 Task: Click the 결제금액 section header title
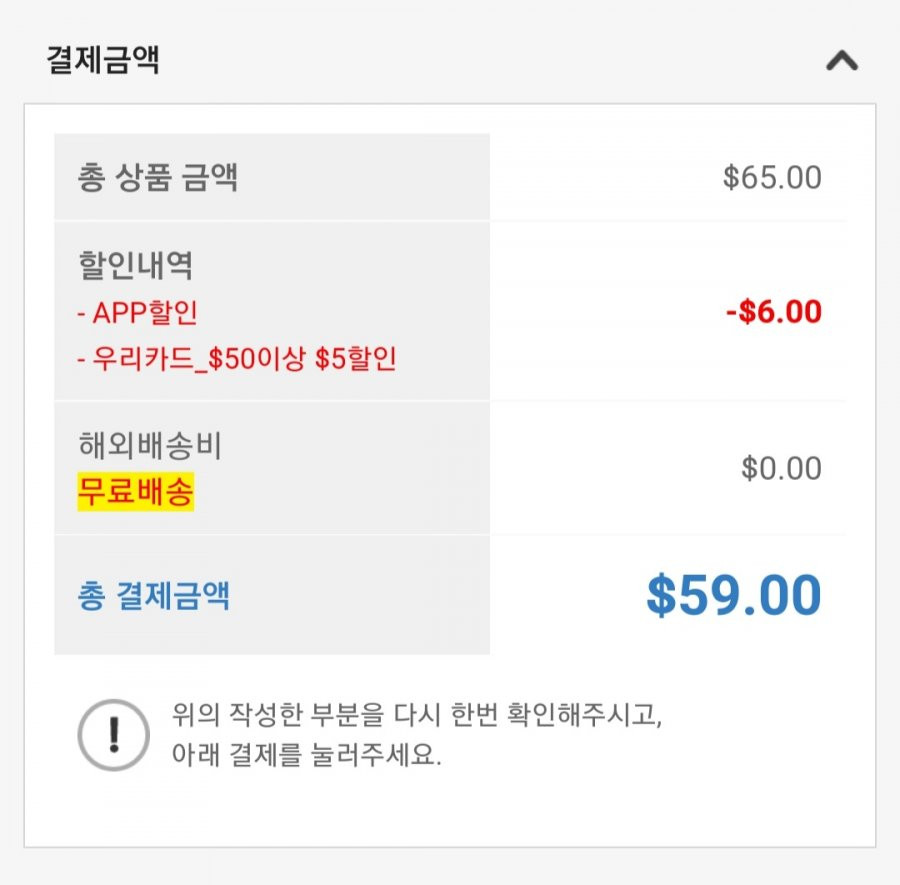point(103,60)
